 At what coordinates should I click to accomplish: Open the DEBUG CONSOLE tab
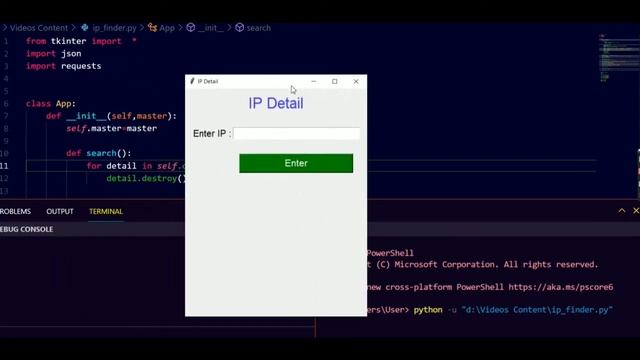click(27, 229)
